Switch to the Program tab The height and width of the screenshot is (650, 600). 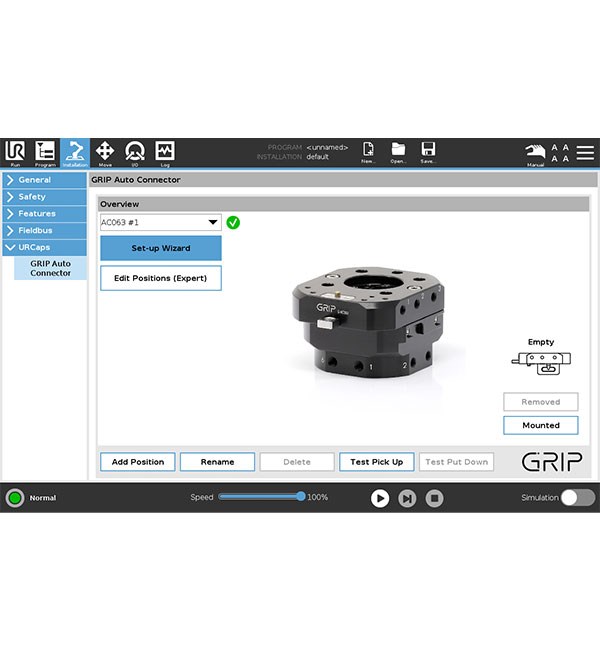click(45, 153)
